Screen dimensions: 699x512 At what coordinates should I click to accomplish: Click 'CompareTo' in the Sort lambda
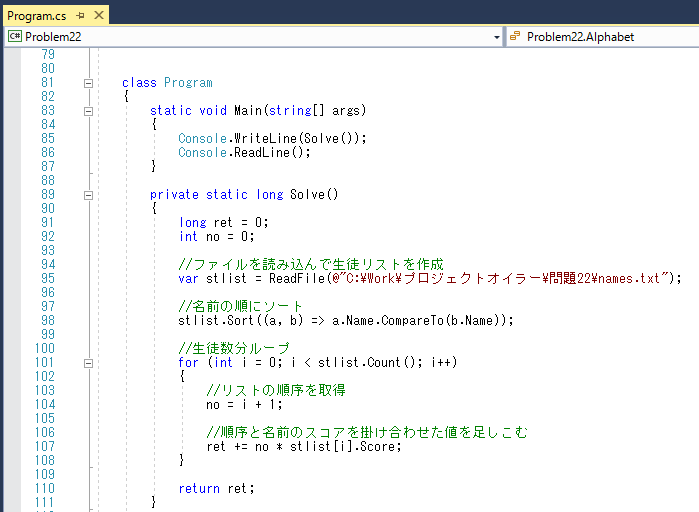coord(412,320)
